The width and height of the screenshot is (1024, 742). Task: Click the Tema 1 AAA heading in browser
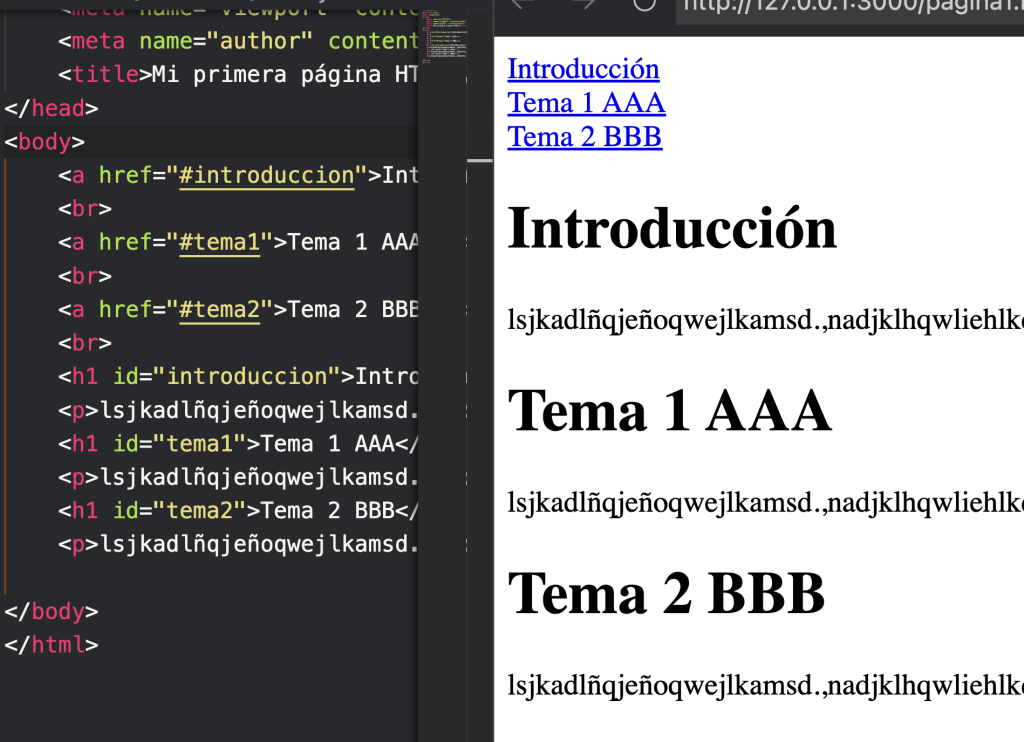[x=669, y=411]
